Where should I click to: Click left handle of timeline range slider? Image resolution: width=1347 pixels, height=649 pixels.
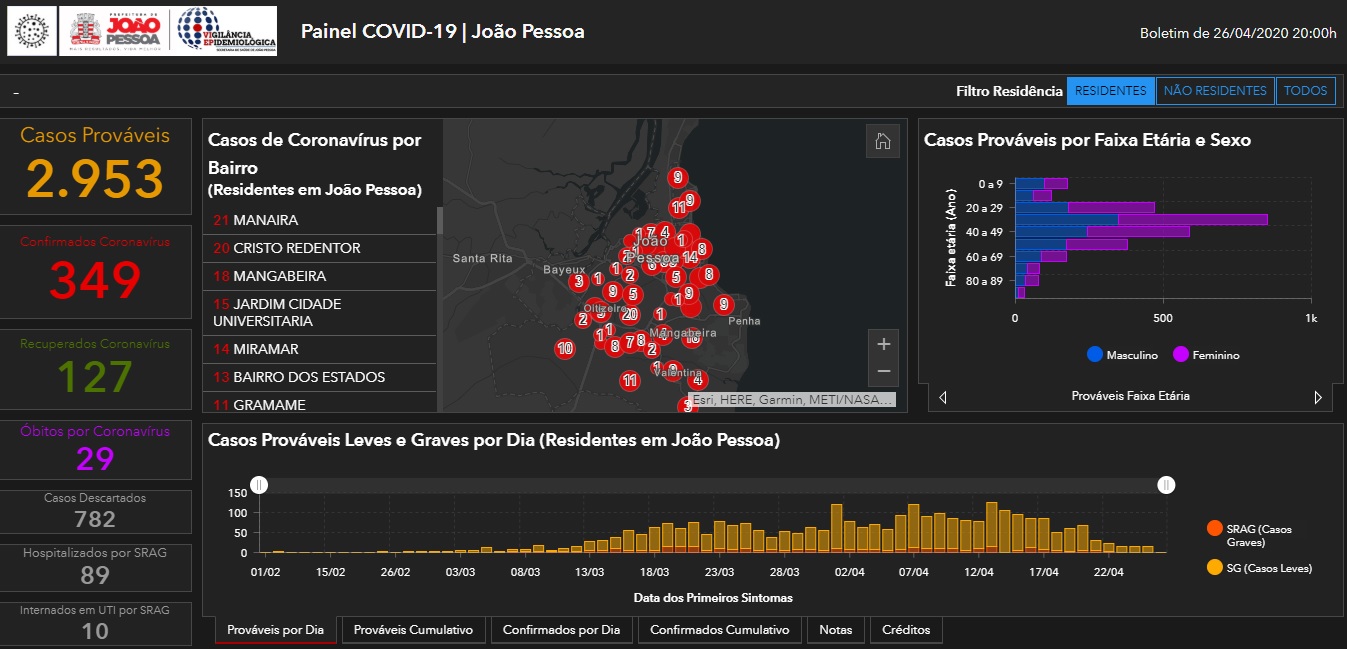coord(259,485)
